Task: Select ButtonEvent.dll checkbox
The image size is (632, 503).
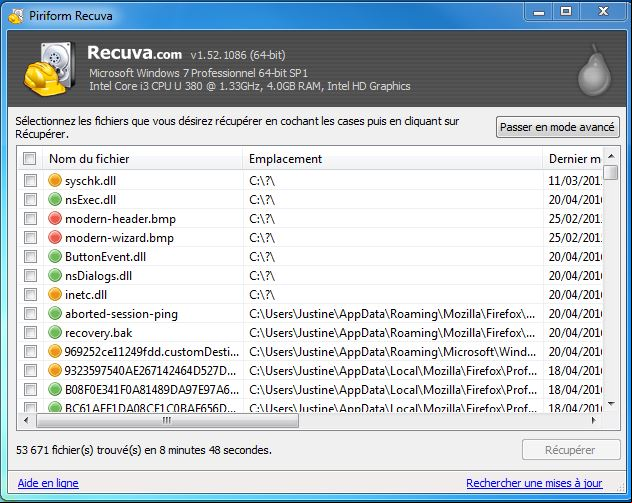Action: 30,256
